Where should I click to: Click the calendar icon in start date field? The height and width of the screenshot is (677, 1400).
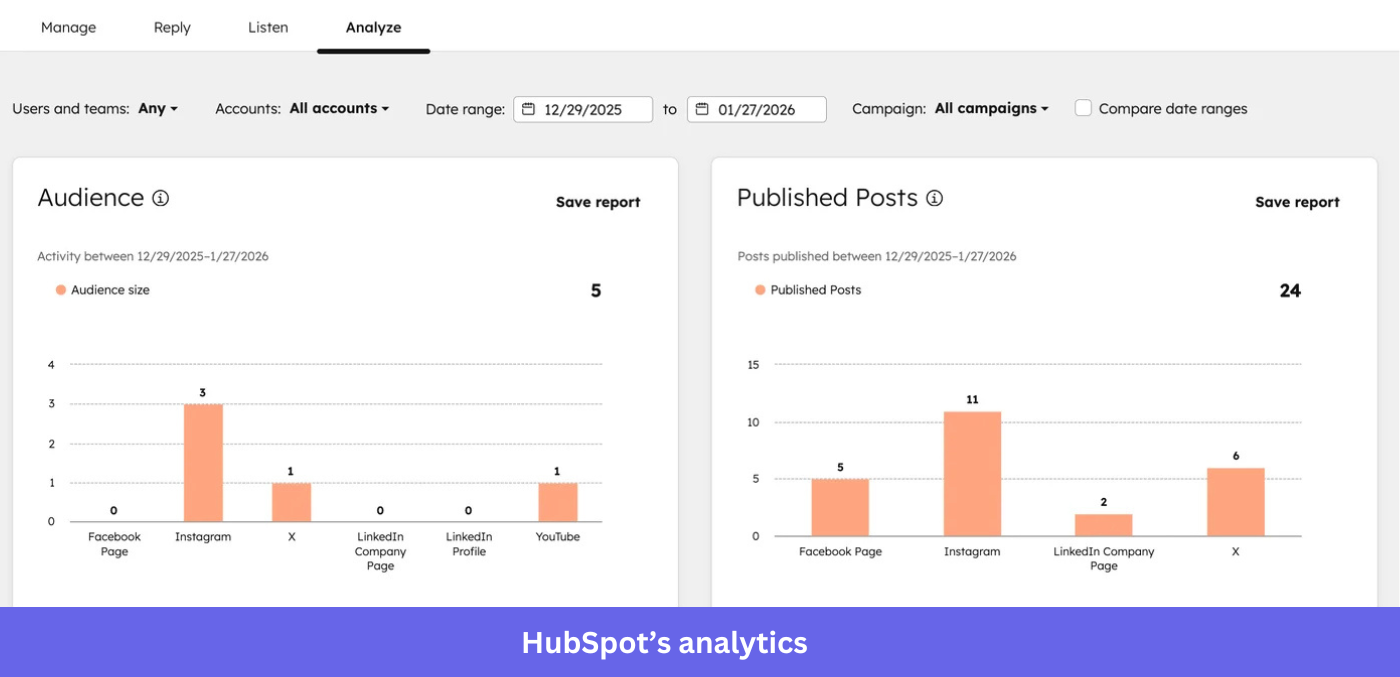click(529, 109)
